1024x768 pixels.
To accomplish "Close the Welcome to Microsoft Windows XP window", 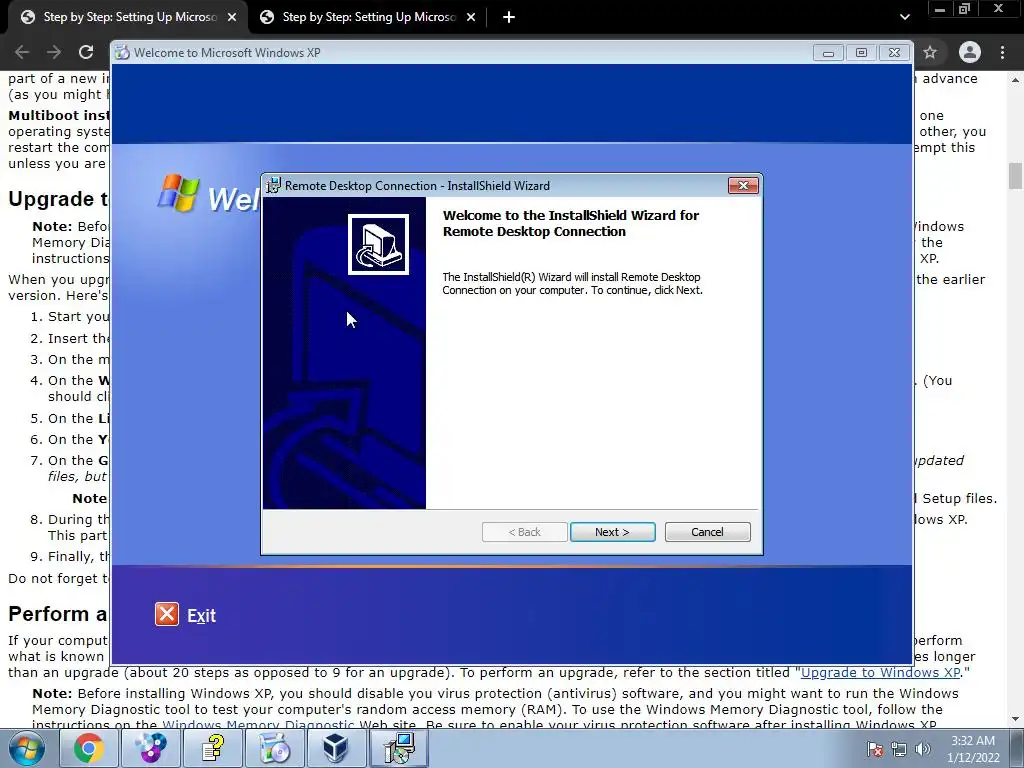I will pyautogui.click(x=895, y=53).
